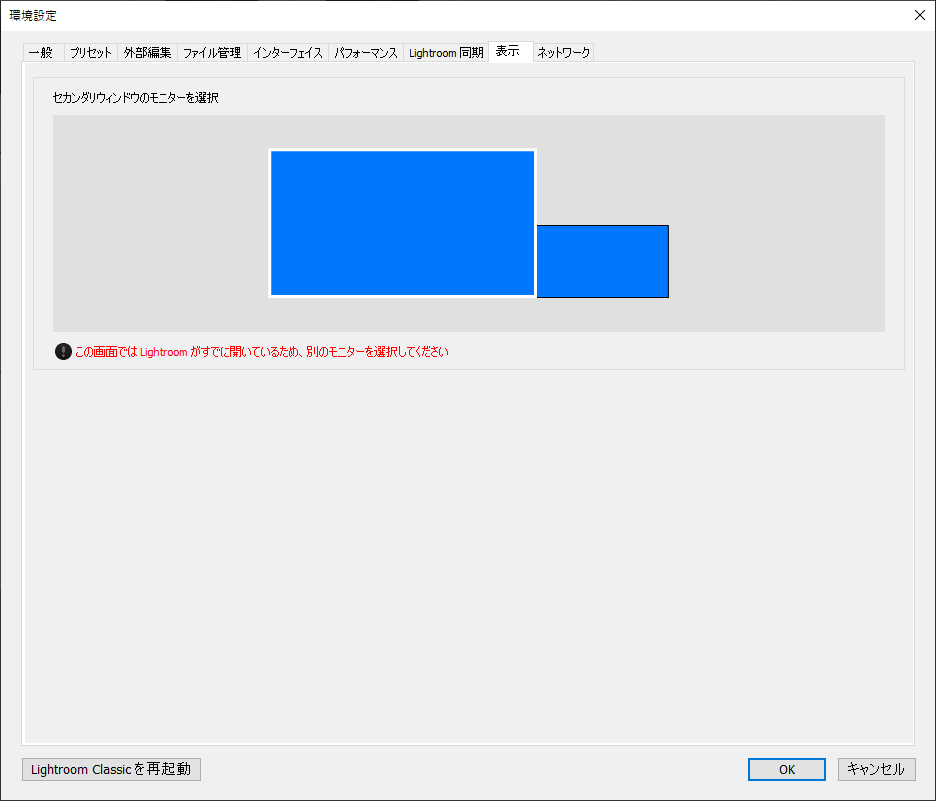Screen dimensions: 936x801
Task: Click the Lightroom Classic を再起動 button
Action: tap(112, 769)
